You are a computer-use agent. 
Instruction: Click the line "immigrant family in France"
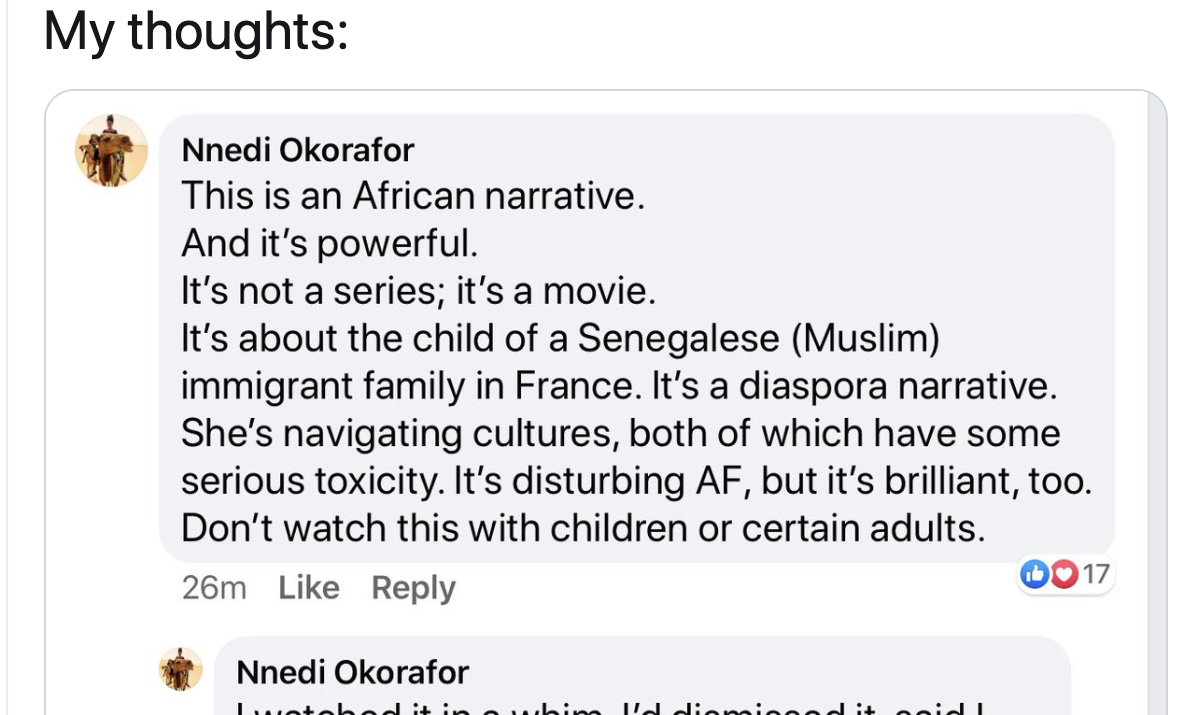[618, 386]
